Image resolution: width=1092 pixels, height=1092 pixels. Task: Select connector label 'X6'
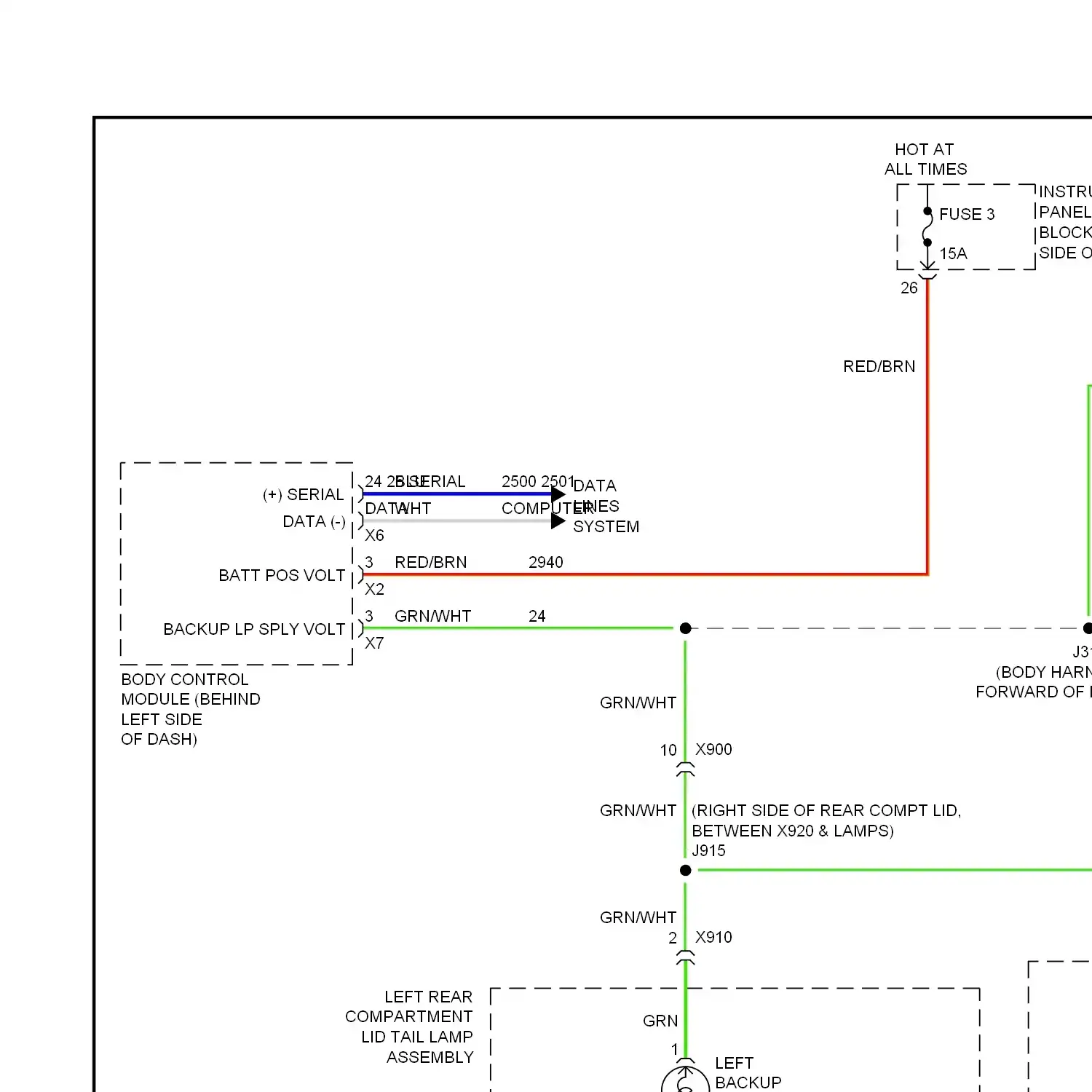374,535
